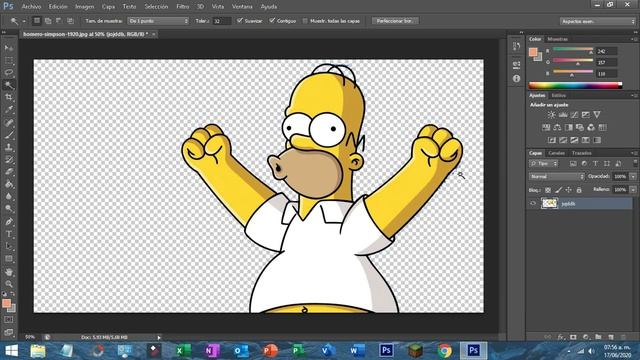This screenshot has width=640, height=360.
Task: Open the Selección menu
Action: 156,7
